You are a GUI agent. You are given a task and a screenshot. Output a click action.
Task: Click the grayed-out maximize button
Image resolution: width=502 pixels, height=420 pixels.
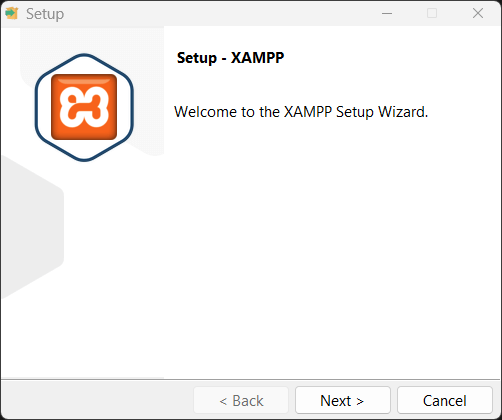tap(432, 13)
